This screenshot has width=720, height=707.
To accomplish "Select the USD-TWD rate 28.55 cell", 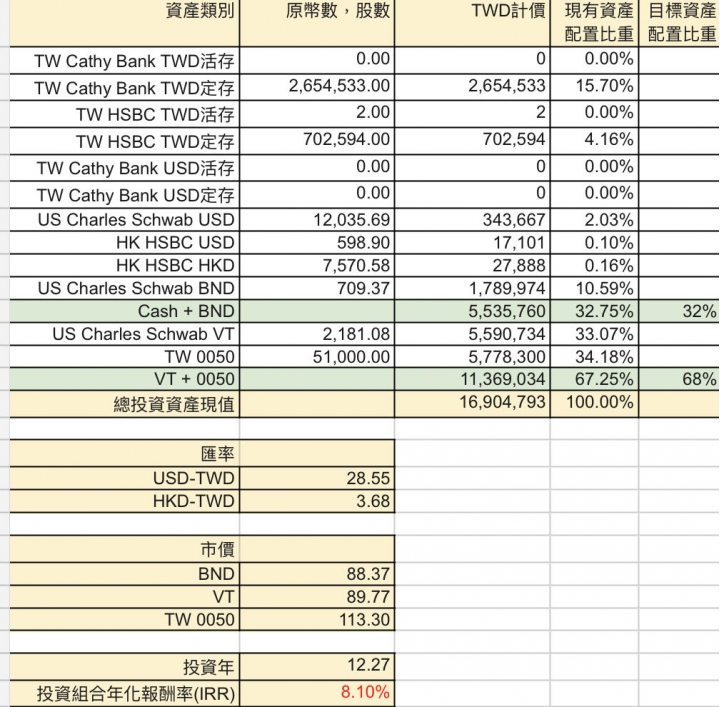I will [x=317, y=478].
